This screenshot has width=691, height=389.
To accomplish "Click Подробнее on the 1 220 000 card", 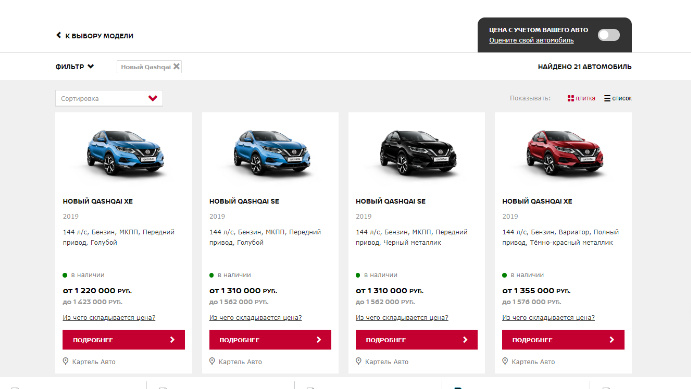I will (x=123, y=340).
